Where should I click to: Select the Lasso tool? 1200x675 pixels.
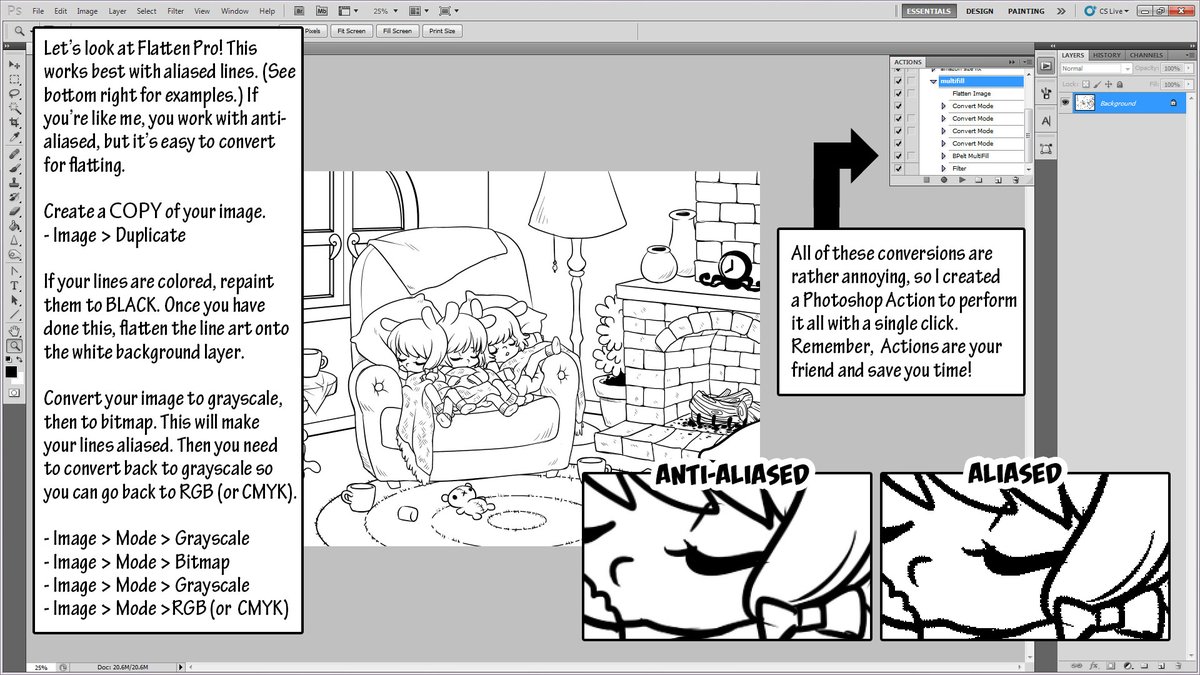(x=15, y=93)
